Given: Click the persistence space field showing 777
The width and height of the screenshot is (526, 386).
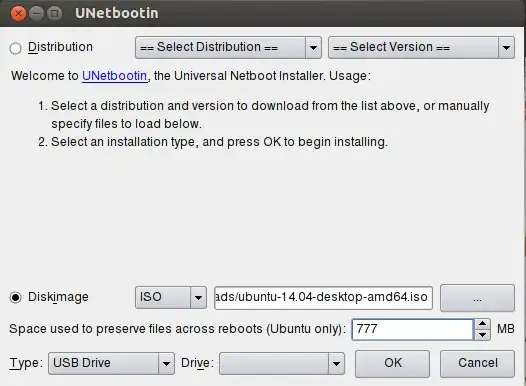Looking at the screenshot, I should [413, 329].
